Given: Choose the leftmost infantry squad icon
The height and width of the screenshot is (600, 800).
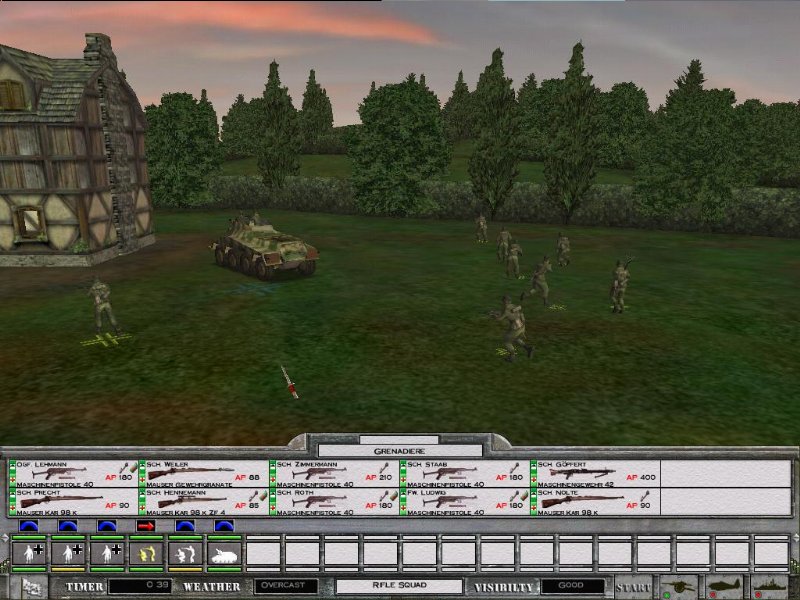Looking at the screenshot, I should point(27,551).
